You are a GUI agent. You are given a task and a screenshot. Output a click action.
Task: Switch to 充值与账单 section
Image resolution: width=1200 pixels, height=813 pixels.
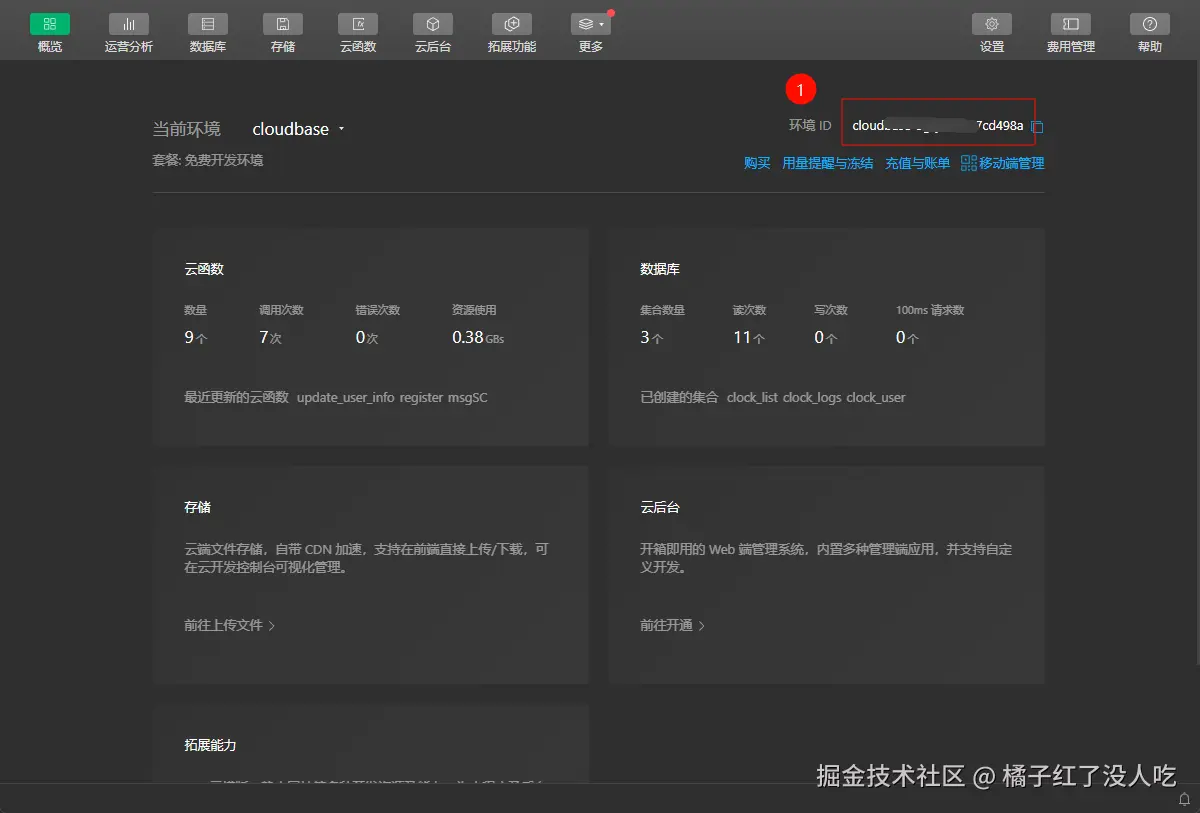tap(916, 163)
